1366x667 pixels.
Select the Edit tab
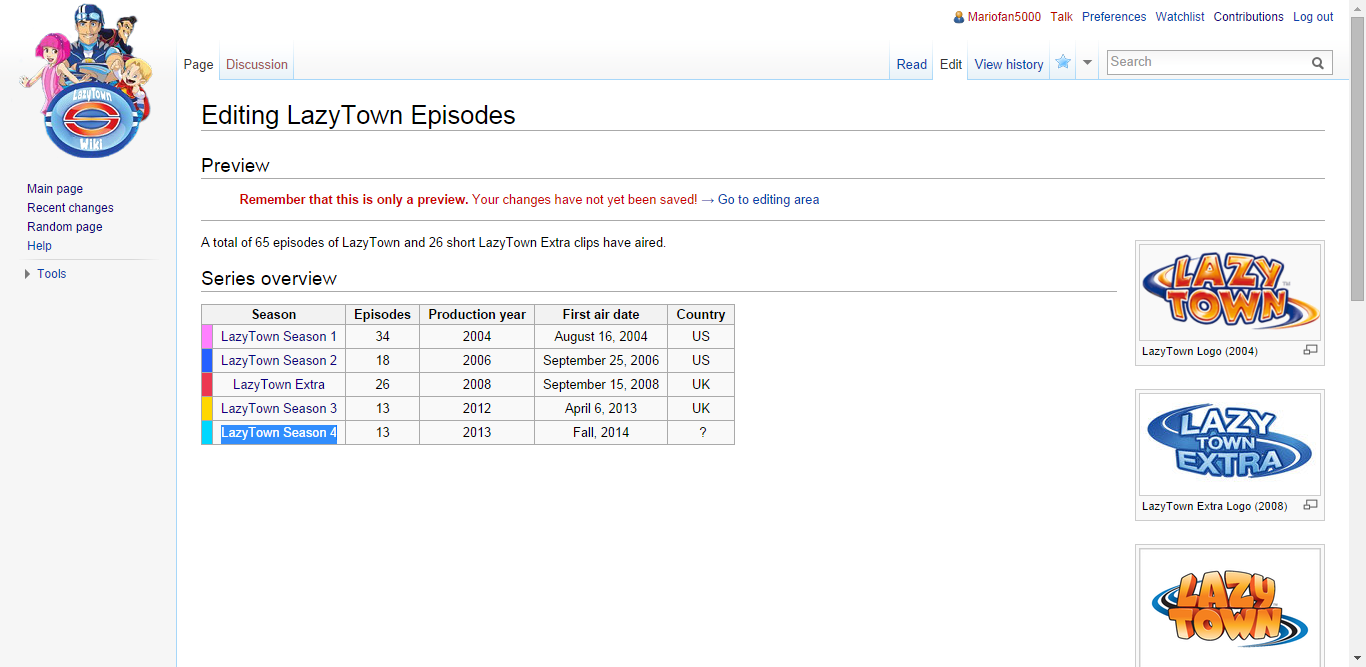[x=951, y=64]
